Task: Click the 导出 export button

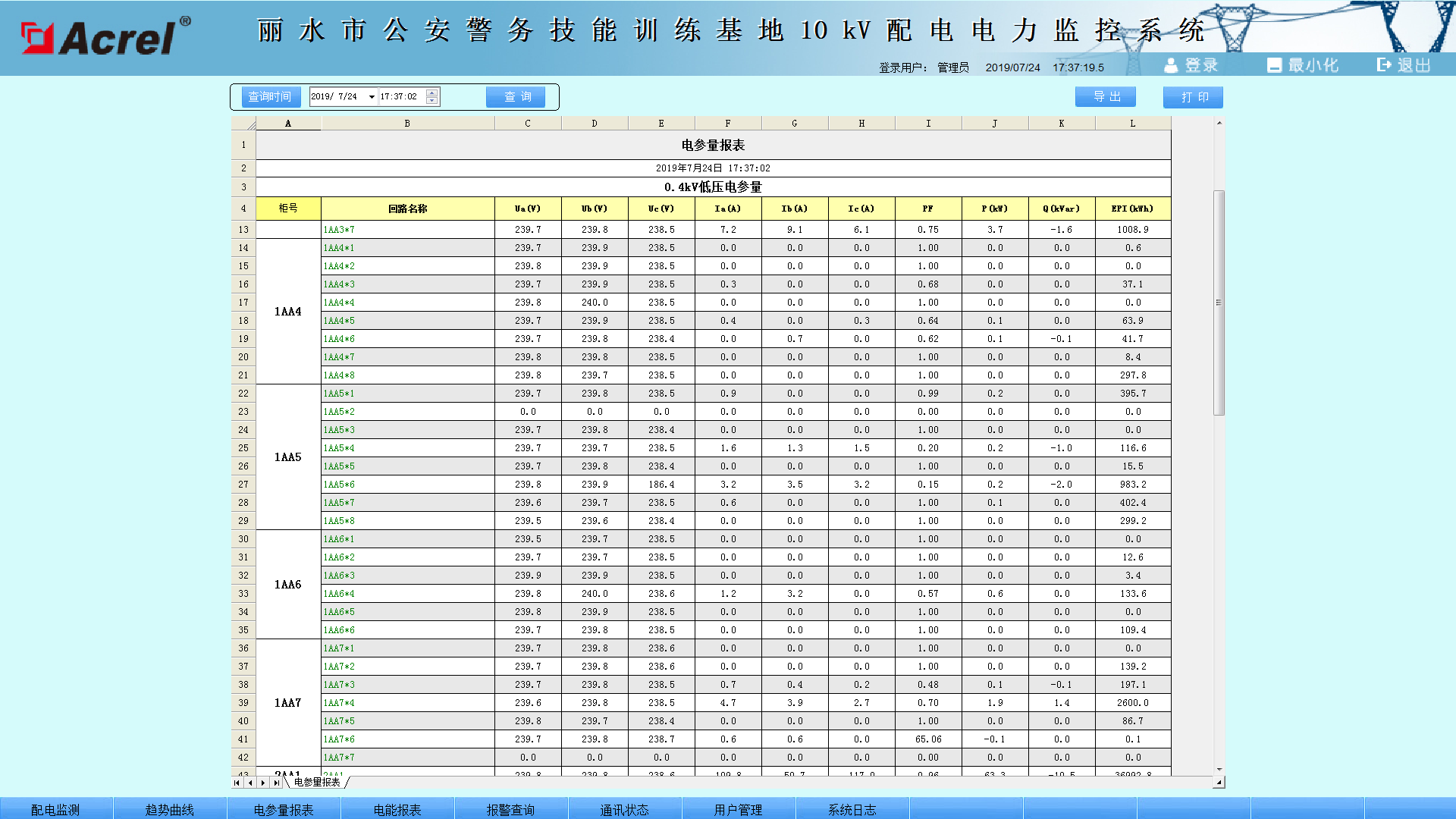Action: [x=1106, y=97]
